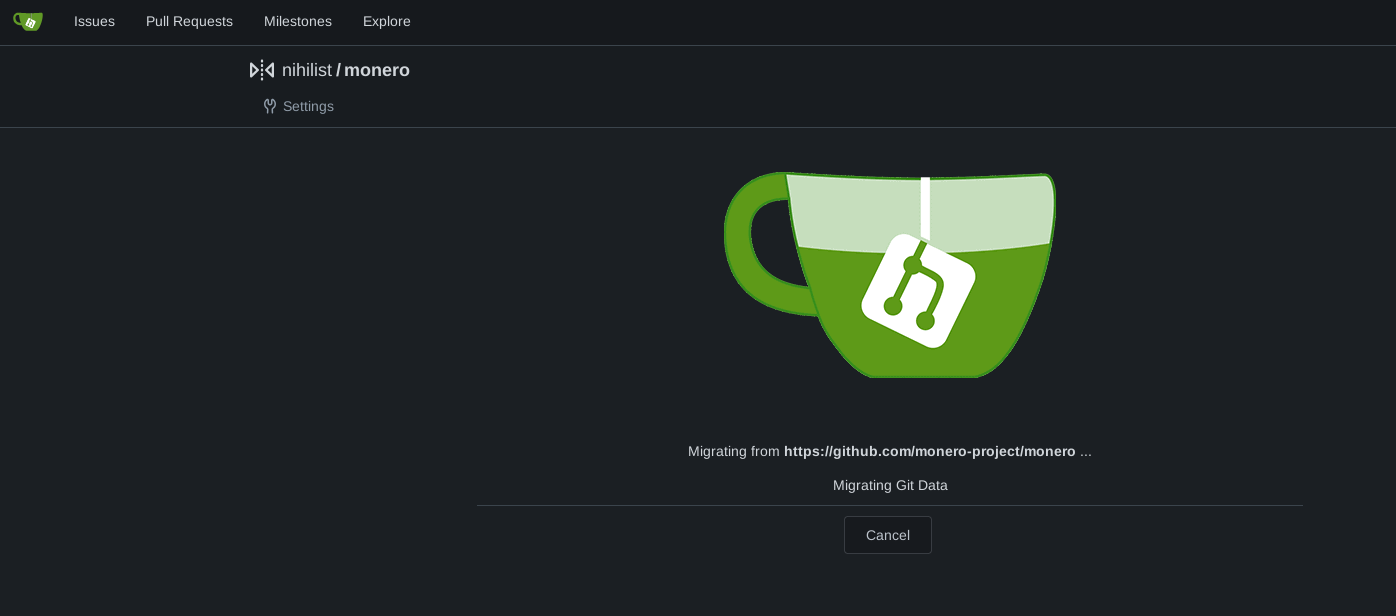Click the white tea bag string
This screenshot has width=1396, height=616.
[925, 207]
